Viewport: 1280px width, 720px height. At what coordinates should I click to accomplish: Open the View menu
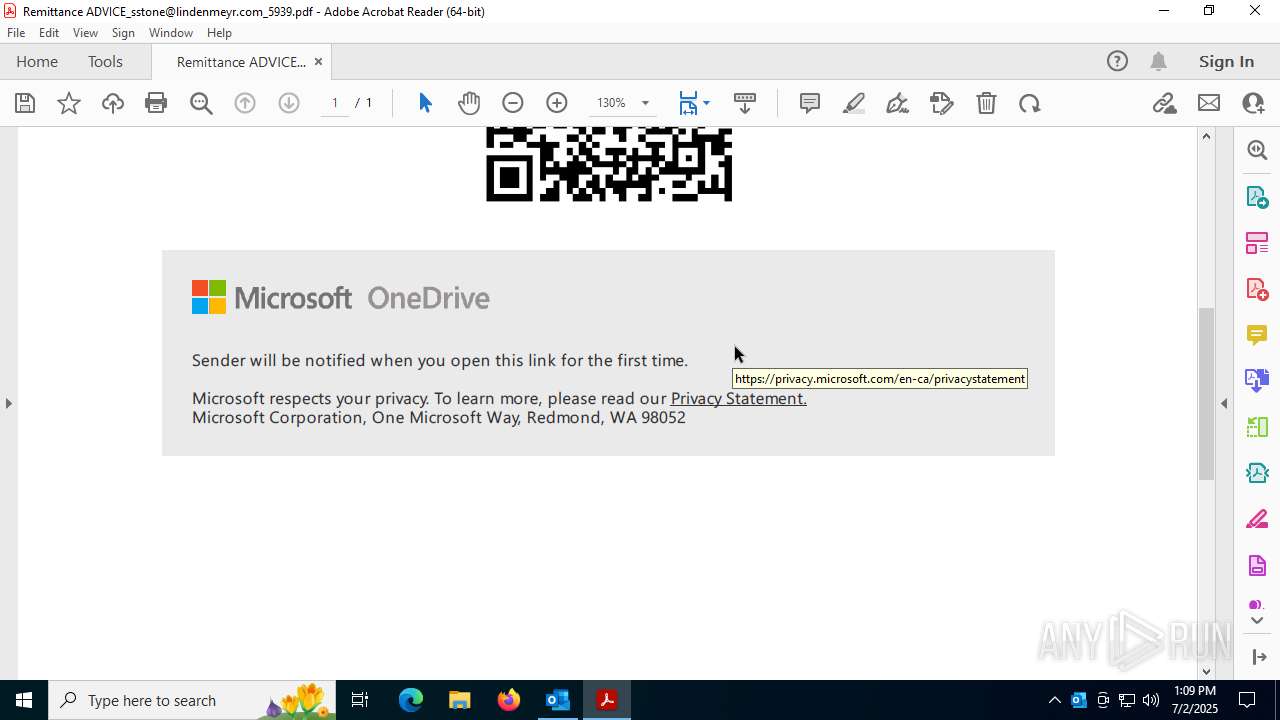click(85, 33)
